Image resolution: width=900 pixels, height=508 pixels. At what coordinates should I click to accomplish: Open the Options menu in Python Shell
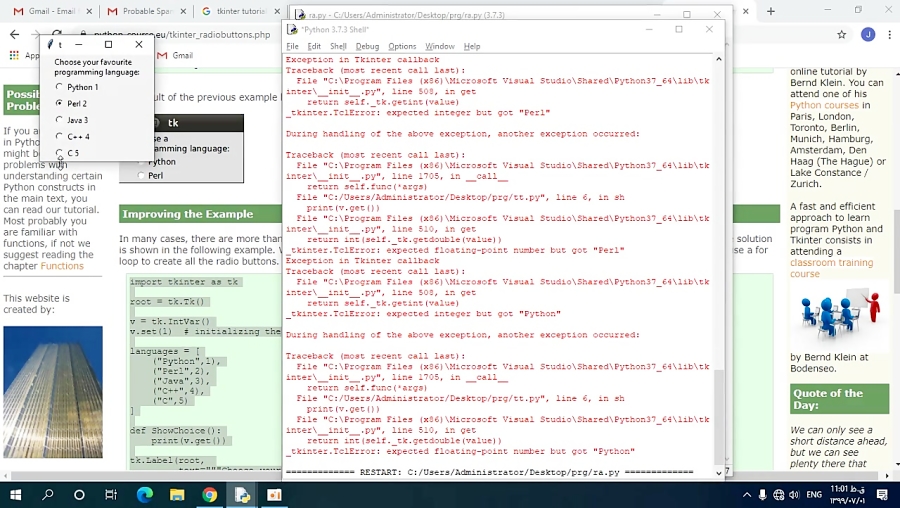pyautogui.click(x=402, y=46)
